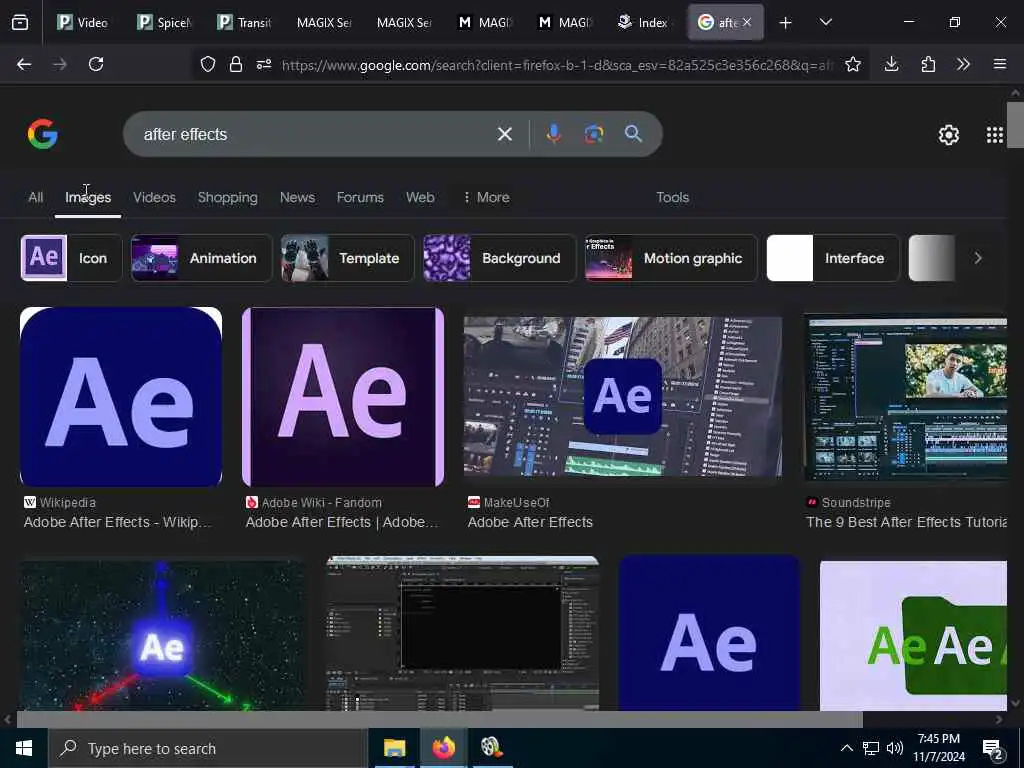
Task: Open the Windows Start menu
Action: pos(24,748)
